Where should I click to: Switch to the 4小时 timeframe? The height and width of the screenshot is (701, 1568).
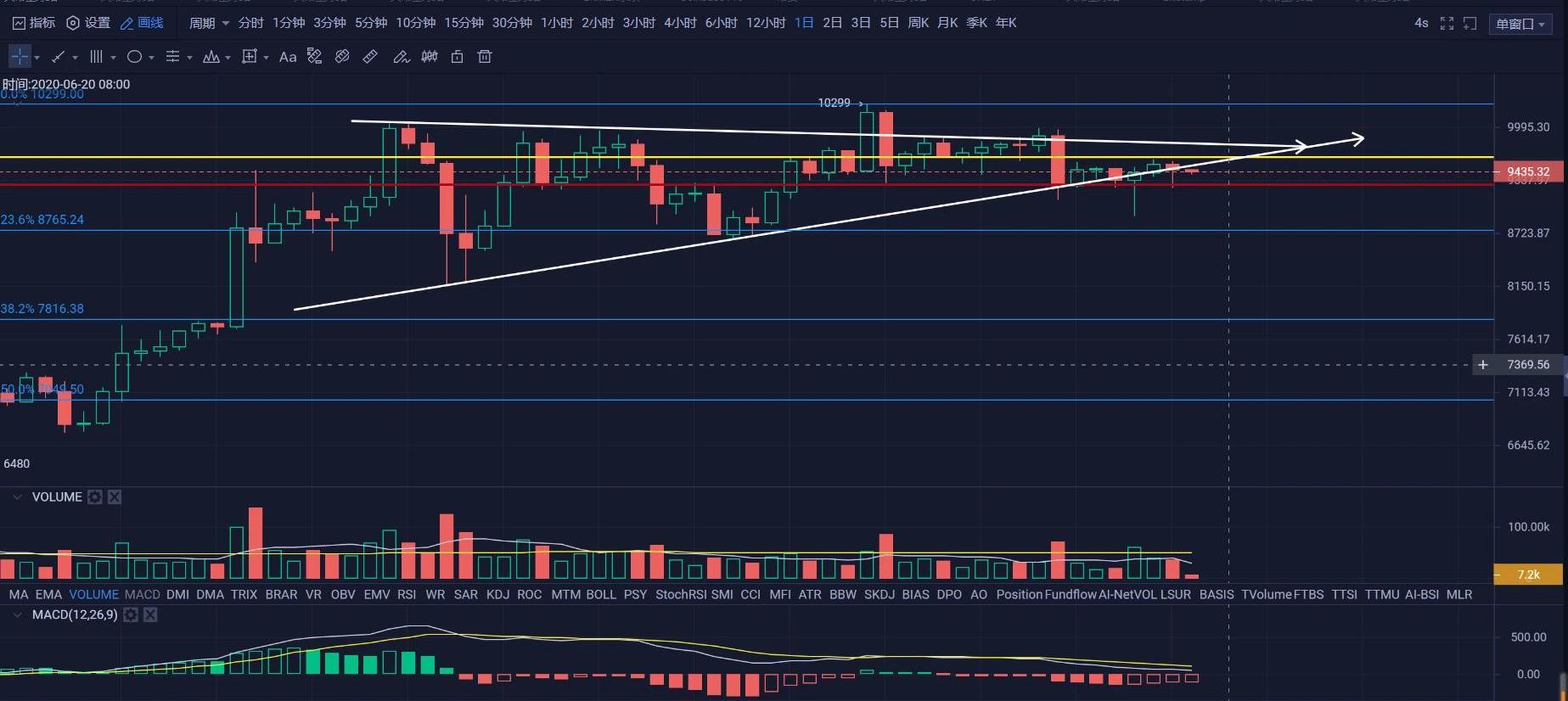(679, 23)
